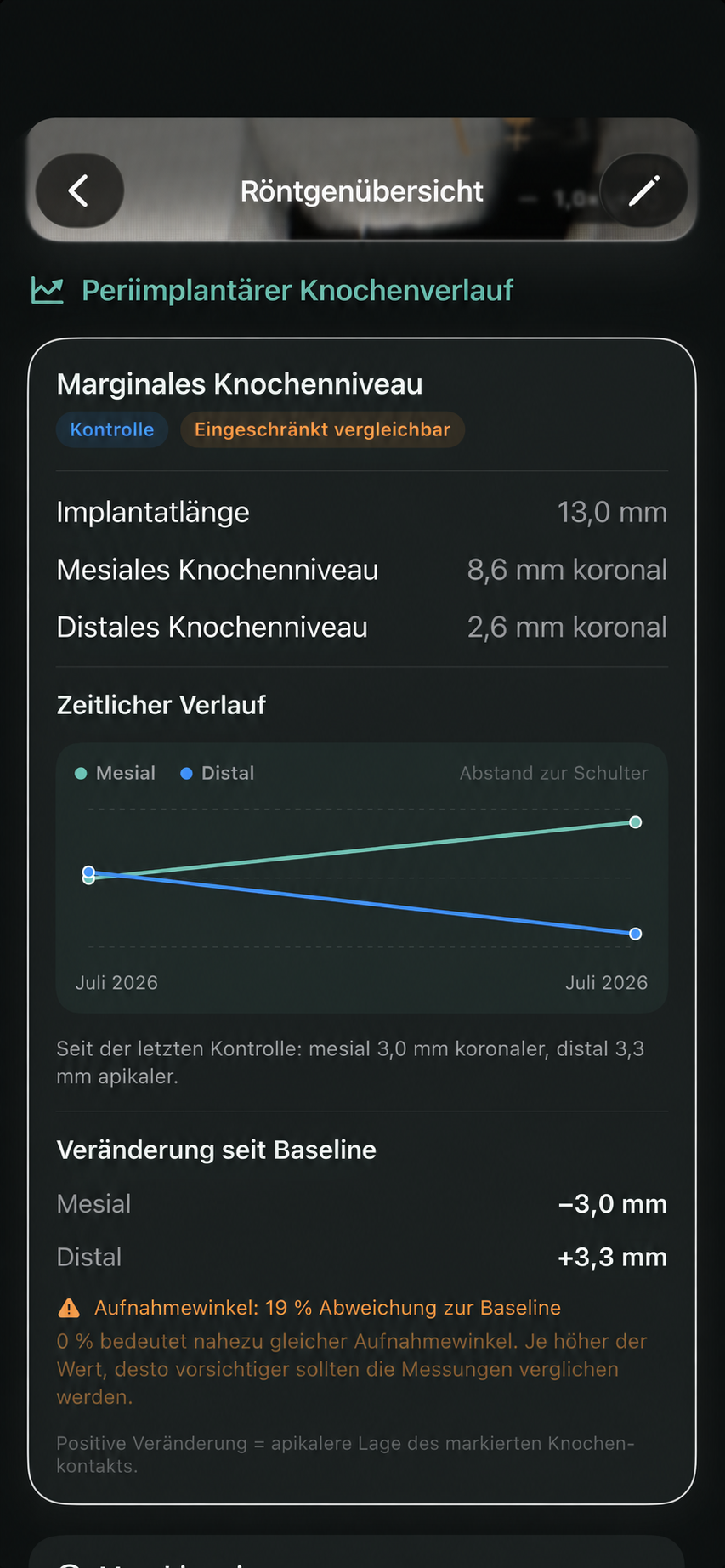The height and width of the screenshot is (1568, 725).
Task: Tap the Distales Knochenniveau value
Action: (567, 628)
